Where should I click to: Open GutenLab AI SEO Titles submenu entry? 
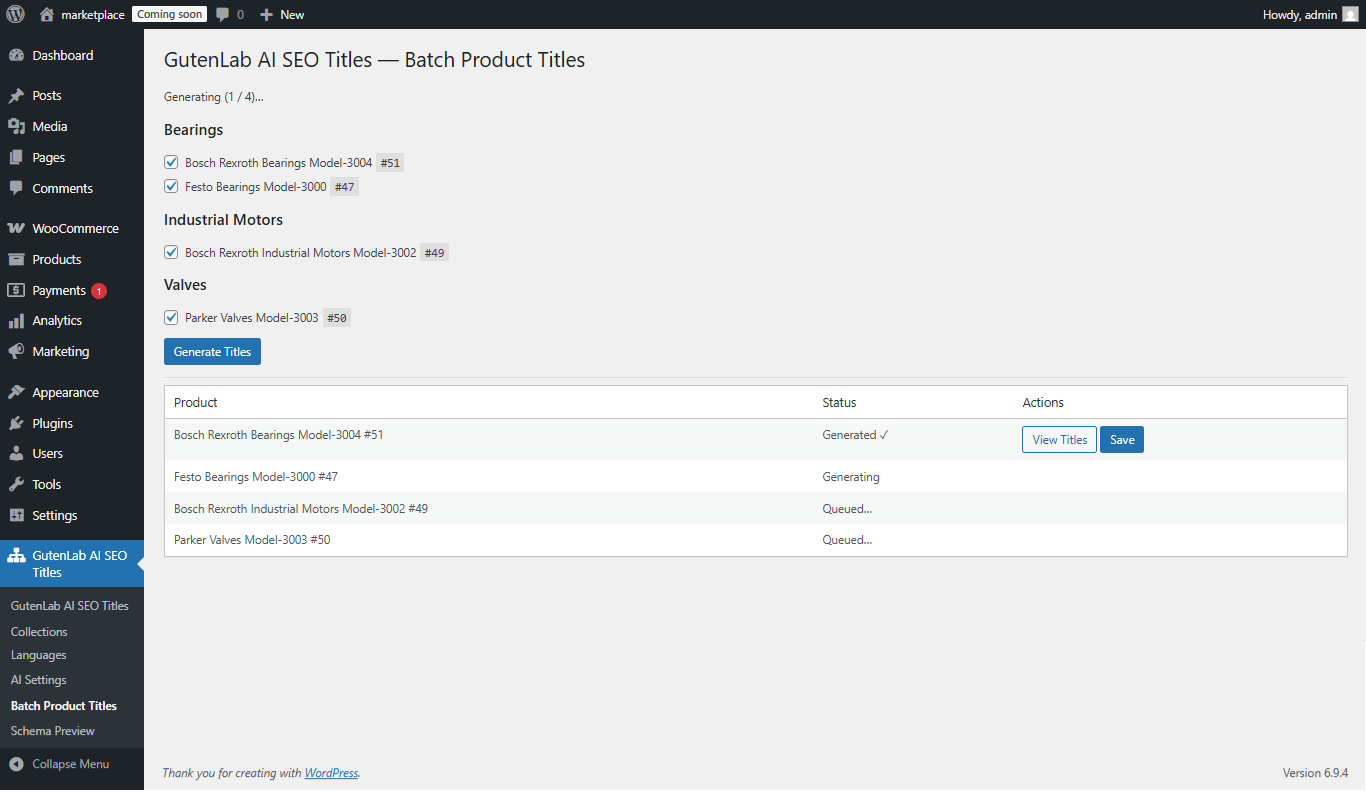pos(70,606)
